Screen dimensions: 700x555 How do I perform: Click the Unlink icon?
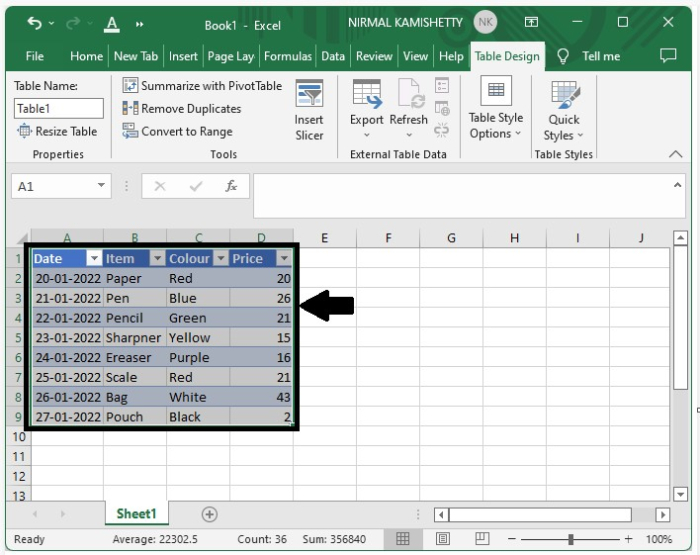pyautogui.click(x=442, y=130)
